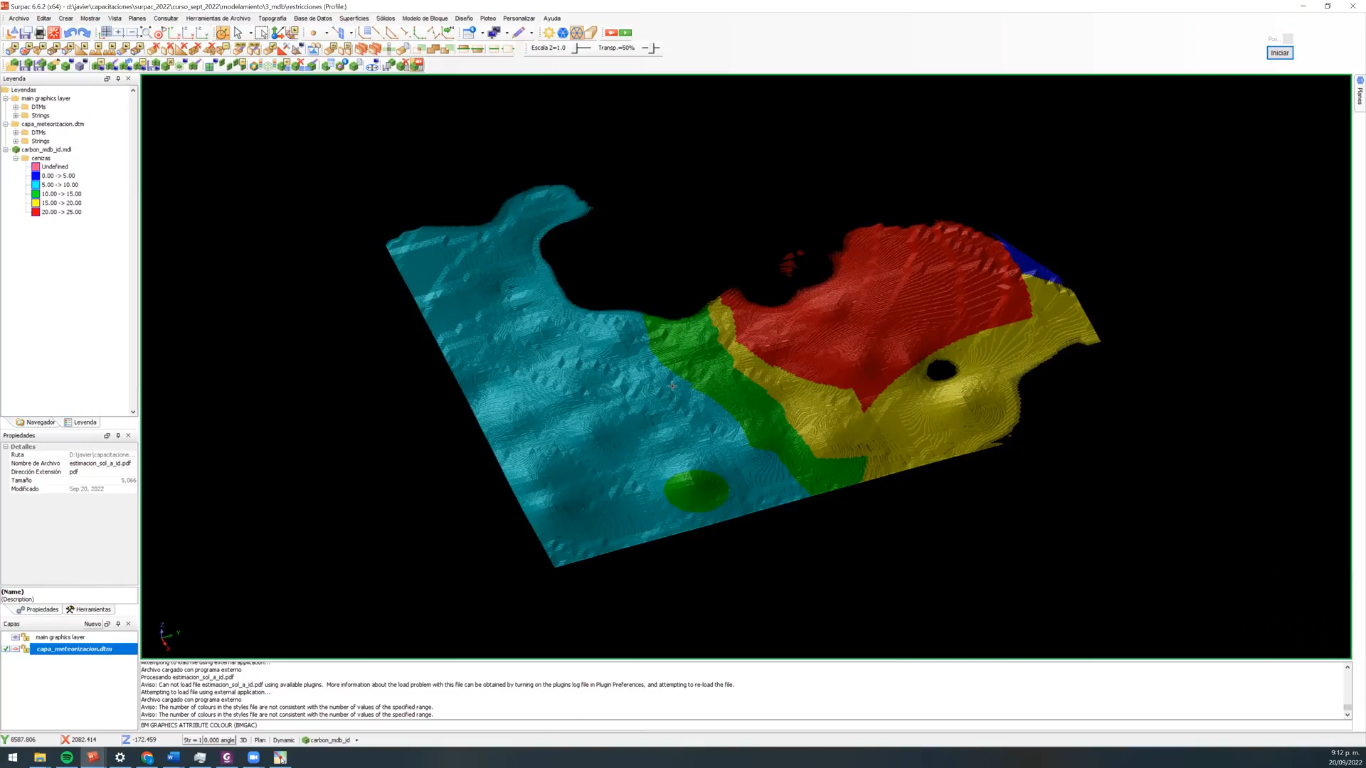
Task: Collapse capa_meteorizacion.dtm tree node
Action: [x=6, y=124]
